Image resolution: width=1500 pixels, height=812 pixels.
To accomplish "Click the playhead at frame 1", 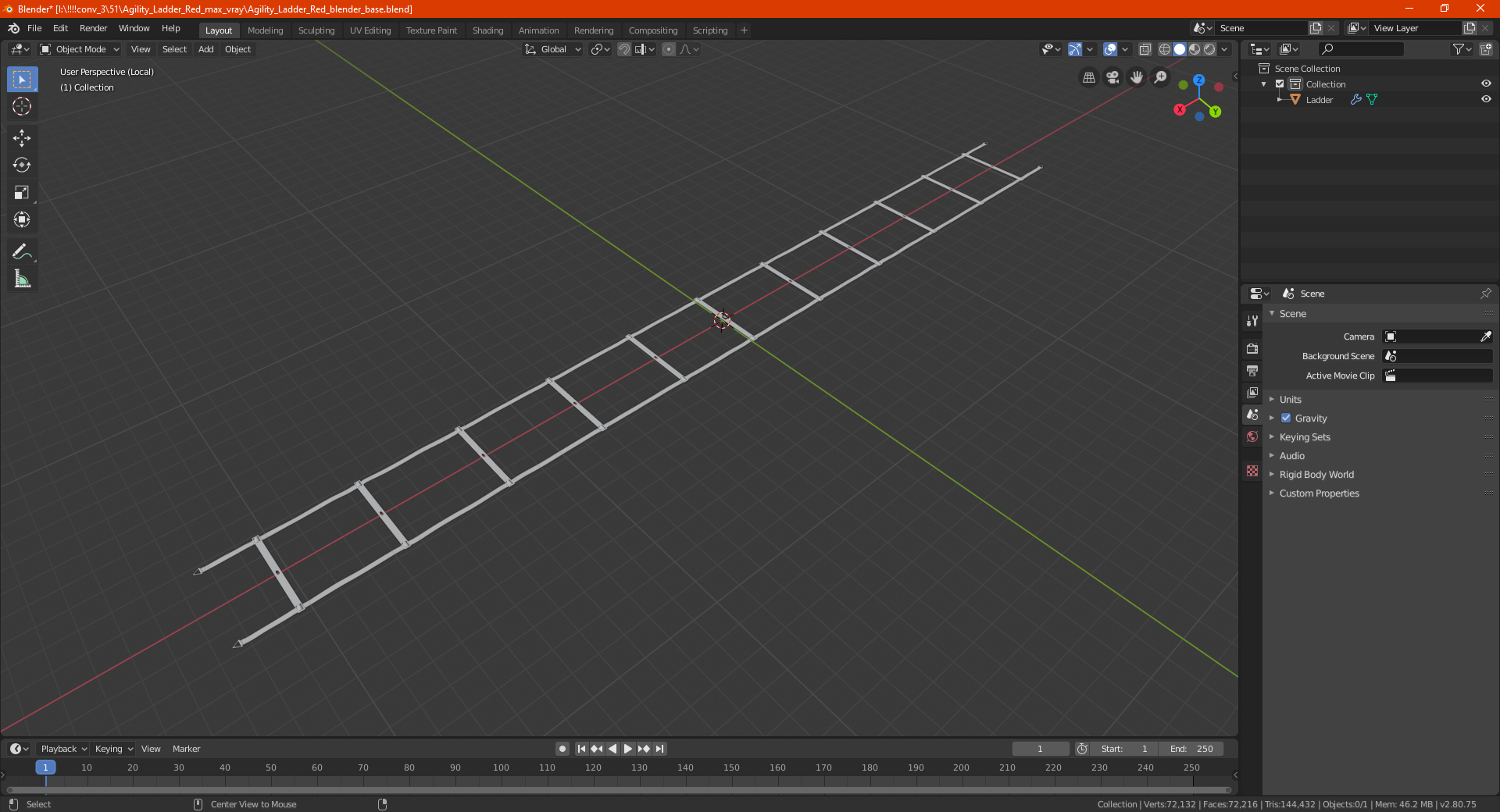I will point(45,767).
